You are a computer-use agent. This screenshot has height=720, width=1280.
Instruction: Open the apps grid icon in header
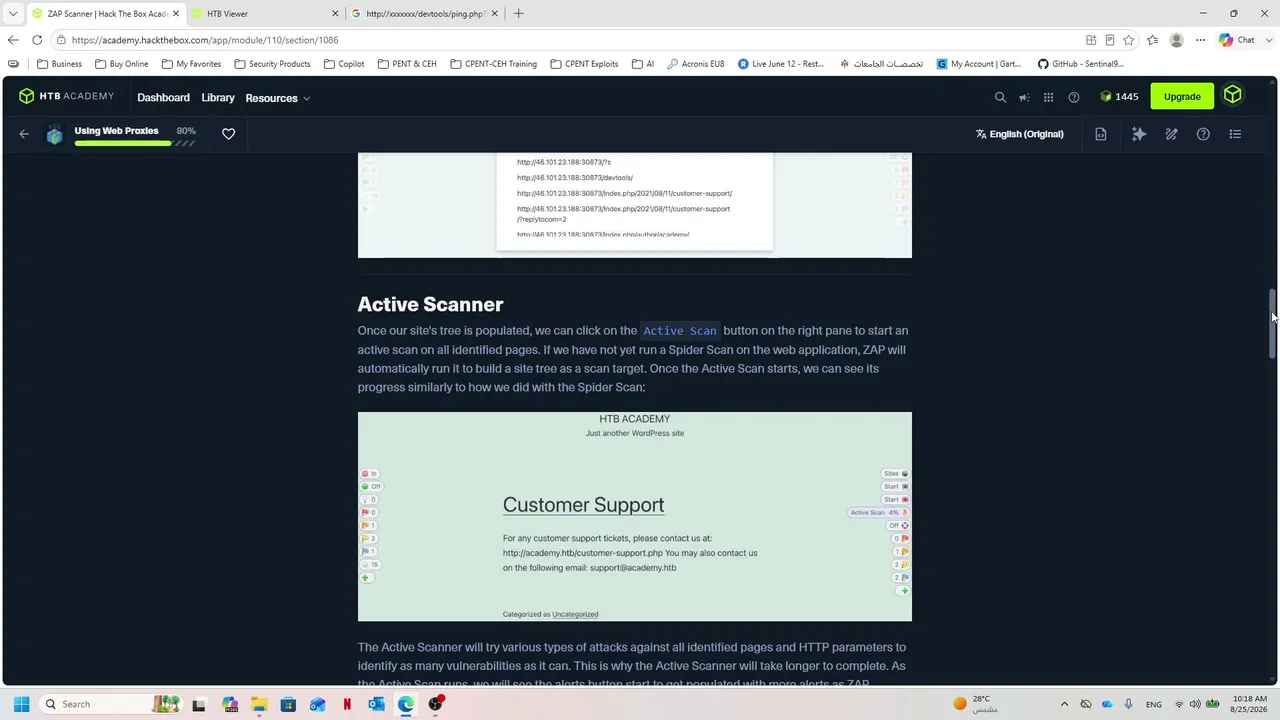pyautogui.click(x=1048, y=97)
